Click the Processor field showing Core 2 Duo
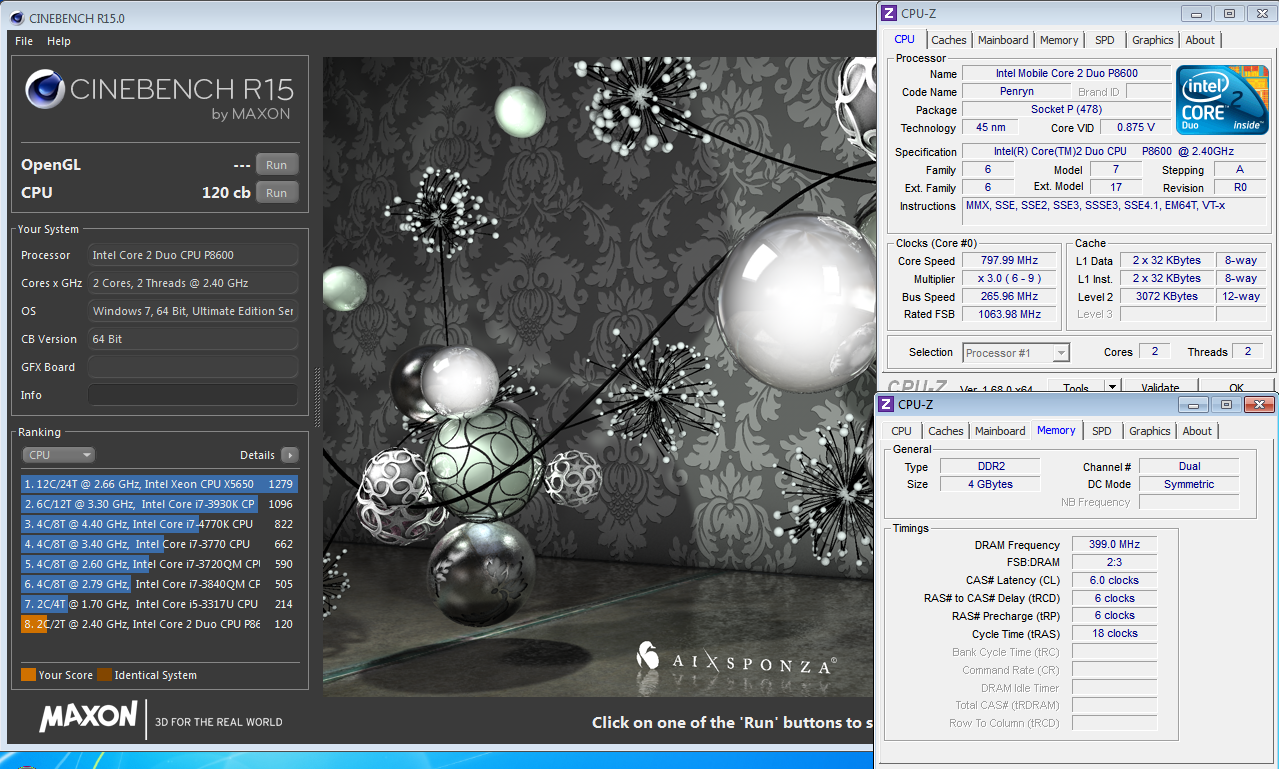The image size is (1279, 769). pyautogui.click(x=193, y=255)
